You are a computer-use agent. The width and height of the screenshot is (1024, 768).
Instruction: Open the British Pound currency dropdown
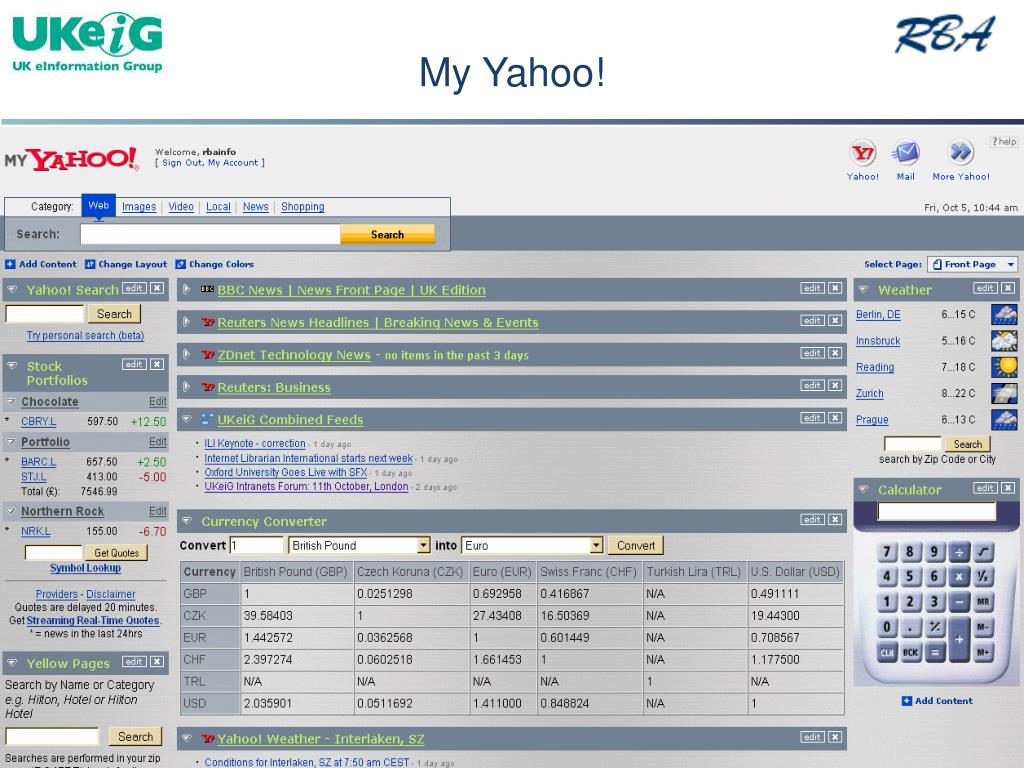pos(424,545)
